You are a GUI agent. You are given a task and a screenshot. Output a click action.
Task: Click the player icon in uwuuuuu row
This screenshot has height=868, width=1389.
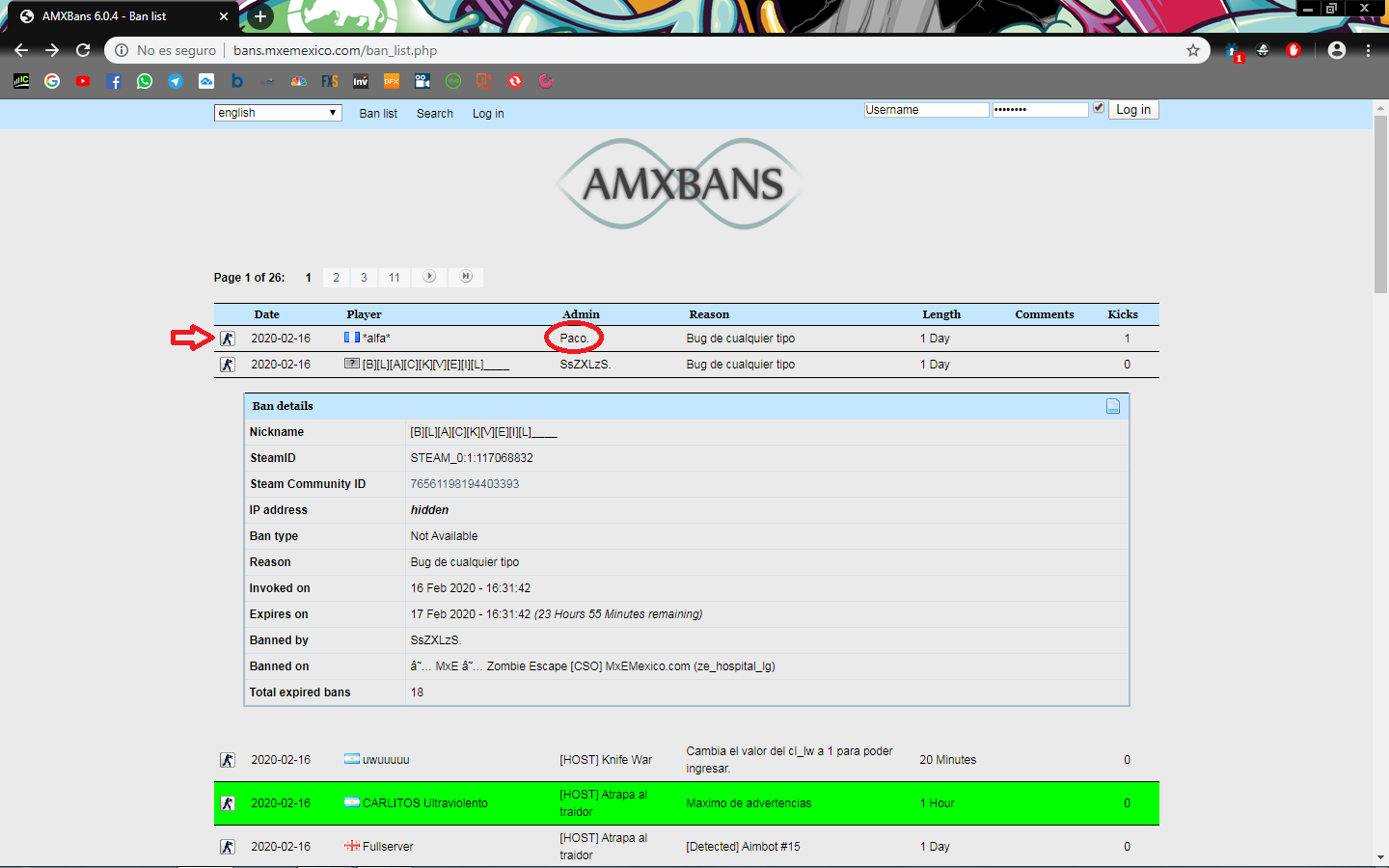coord(228,760)
